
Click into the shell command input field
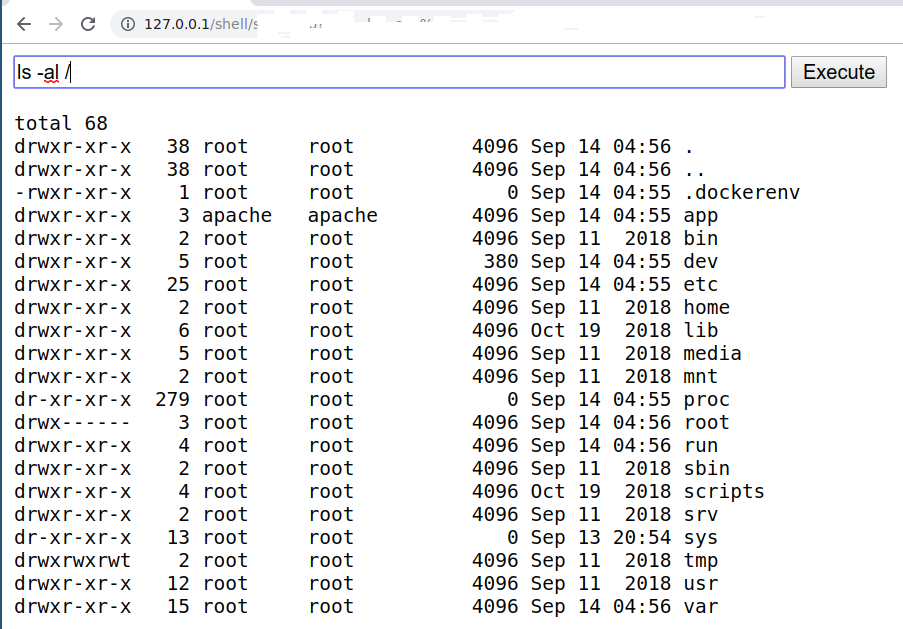pyautogui.click(x=399, y=72)
